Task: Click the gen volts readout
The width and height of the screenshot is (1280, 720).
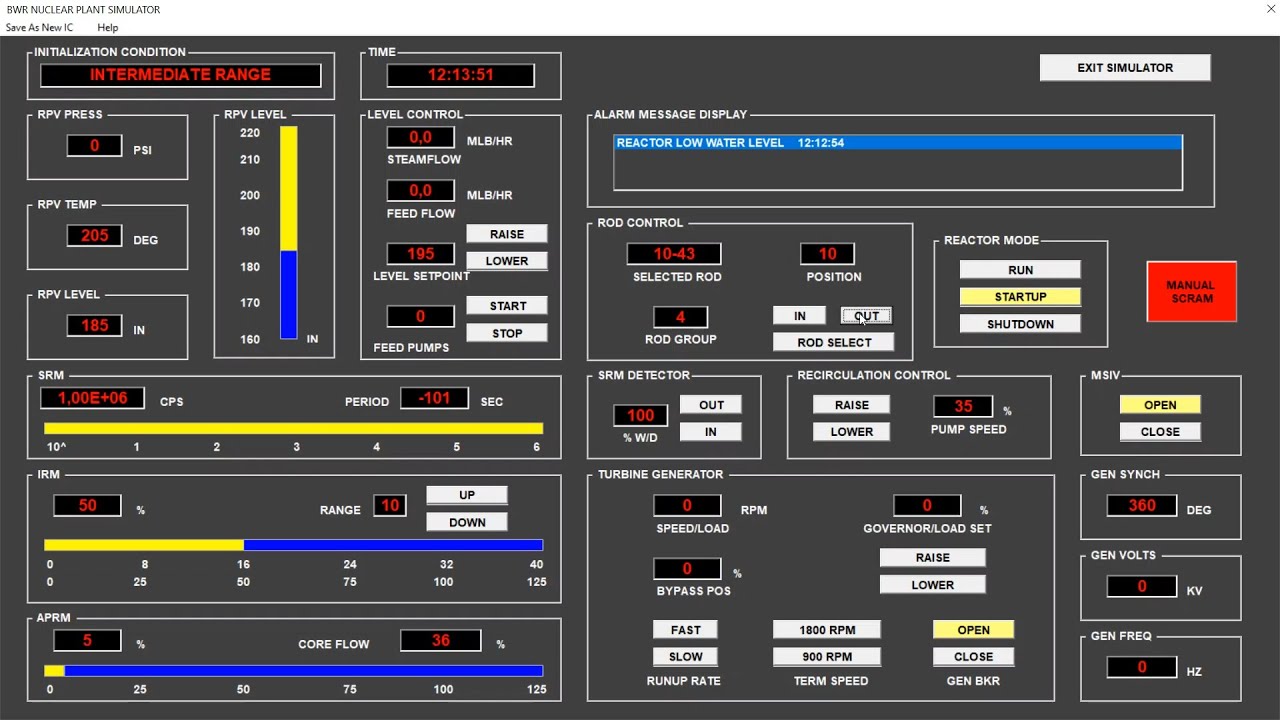Action: click(x=1141, y=587)
